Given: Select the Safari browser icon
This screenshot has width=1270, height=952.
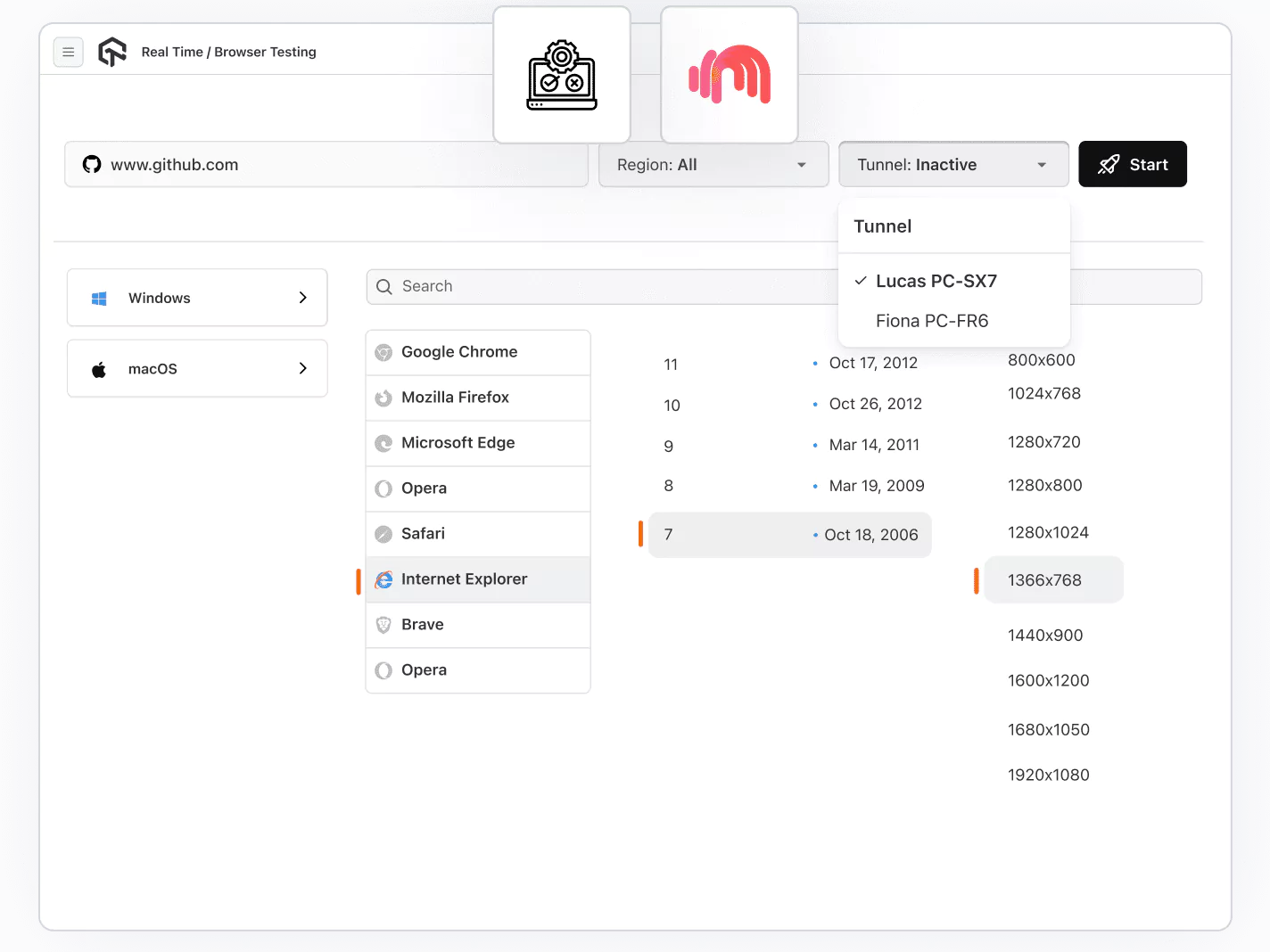Looking at the screenshot, I should pyautogui.click(x=383, y=533).
